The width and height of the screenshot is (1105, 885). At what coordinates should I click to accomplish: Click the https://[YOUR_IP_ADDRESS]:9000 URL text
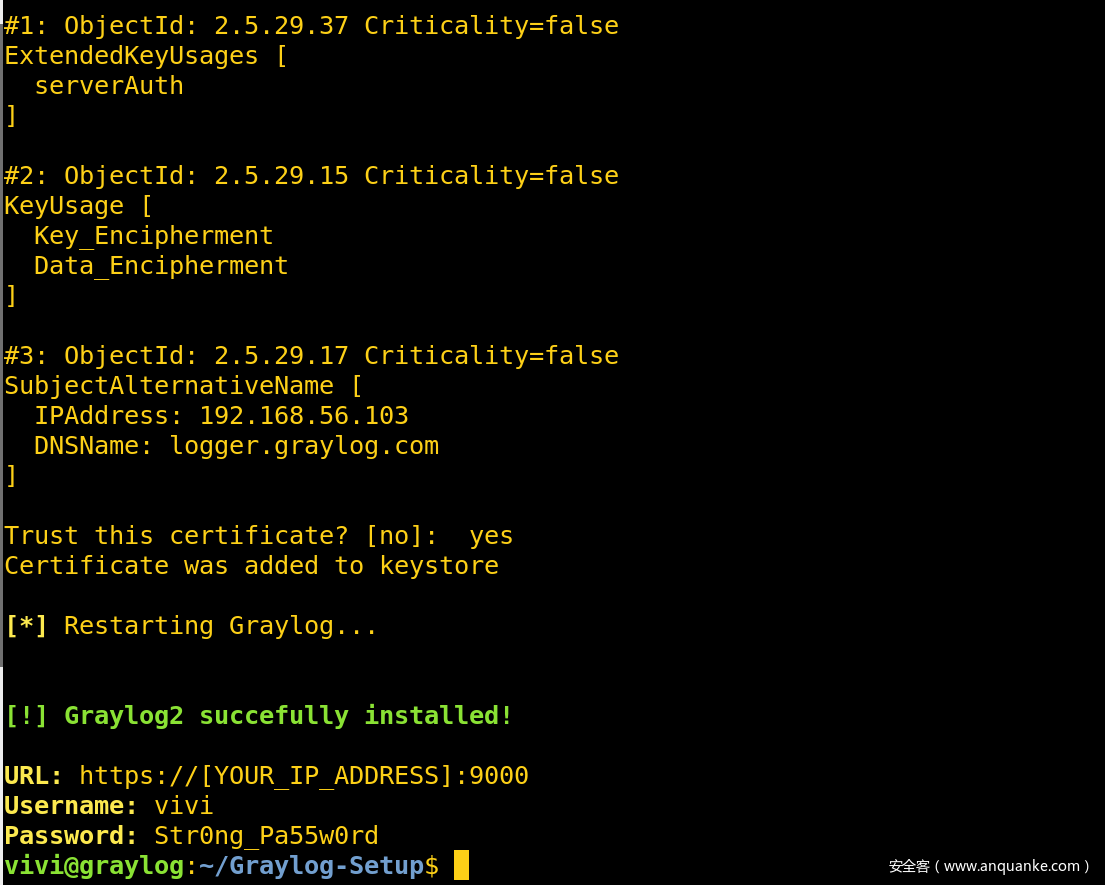(x=303, y=776)
